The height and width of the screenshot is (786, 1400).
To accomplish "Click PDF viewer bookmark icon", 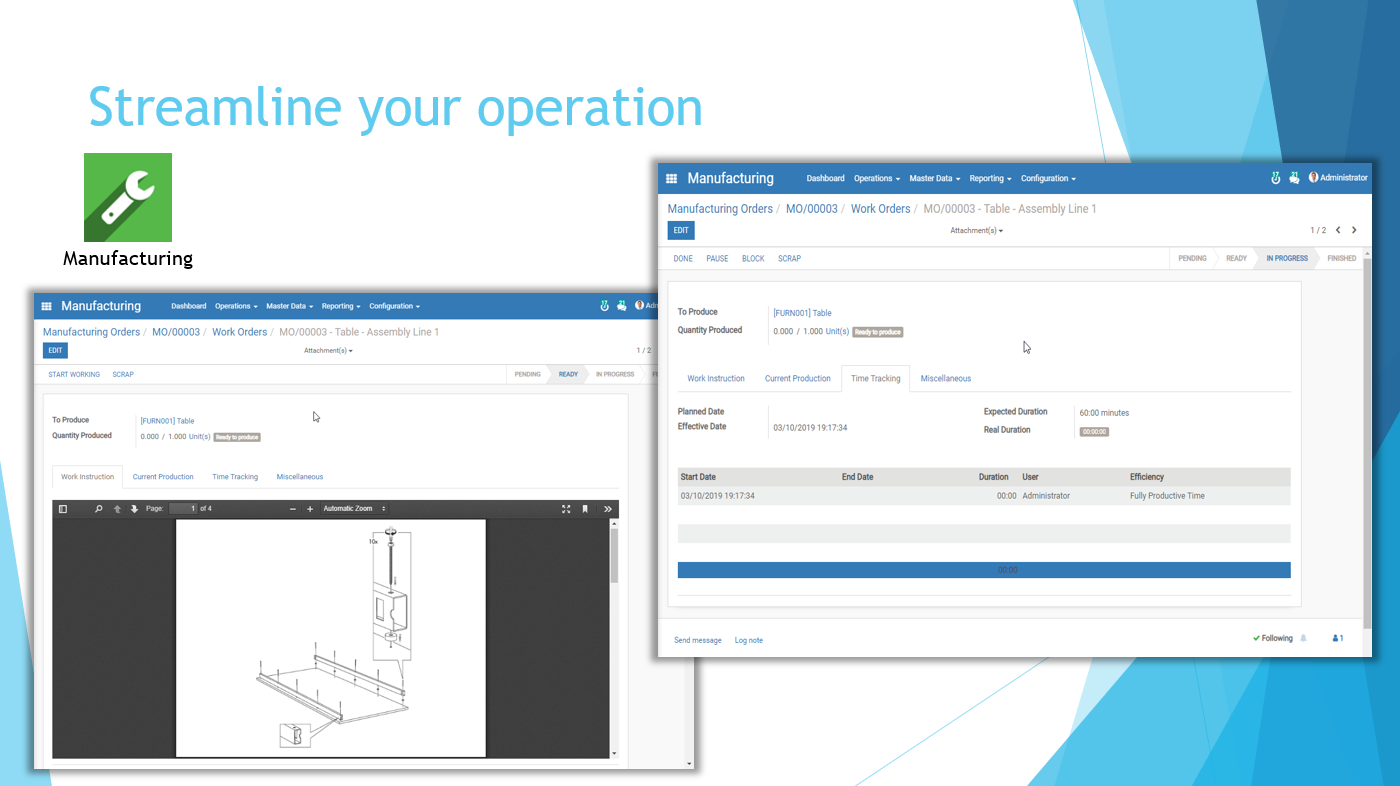I will (585, 509).
